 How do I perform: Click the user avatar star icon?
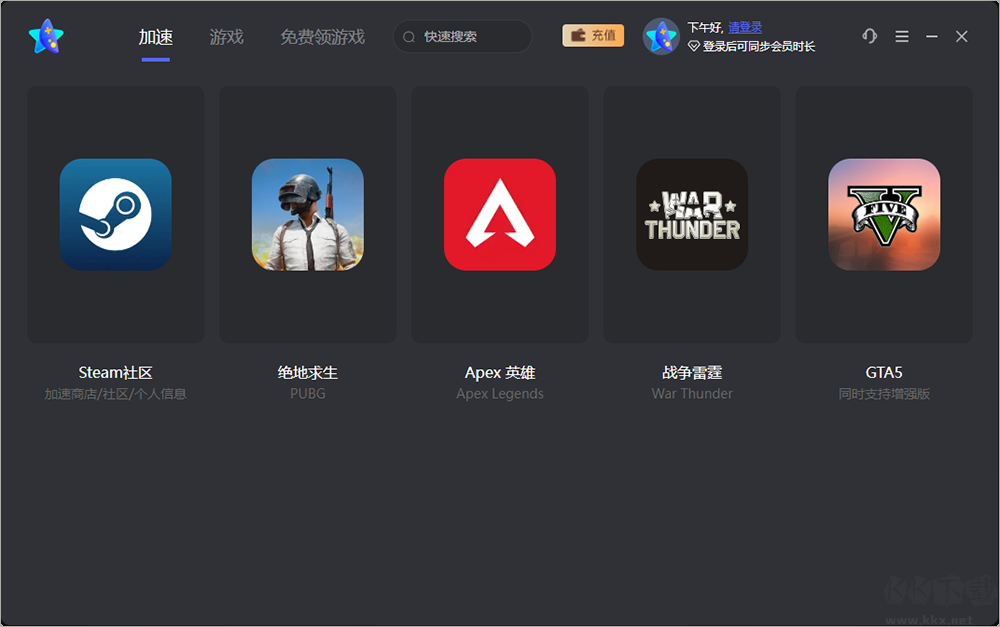661,36
